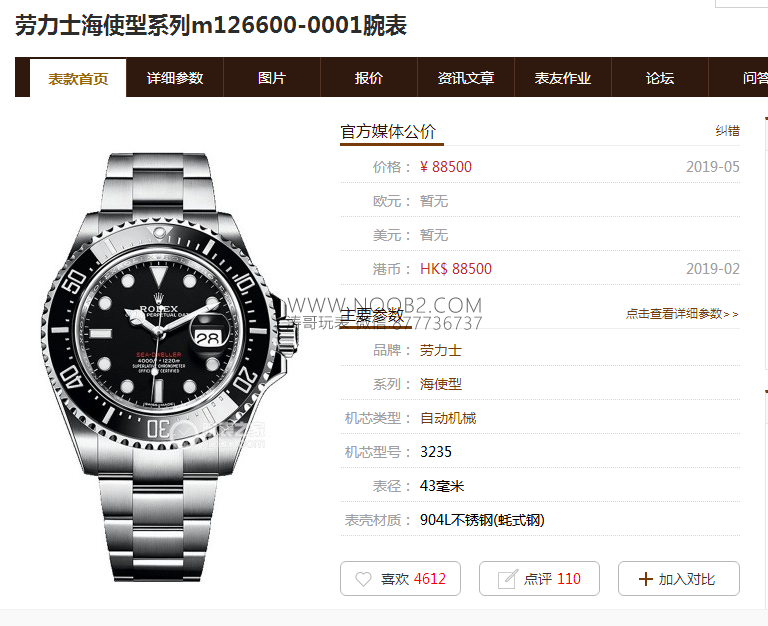Select the 报价 tab
Image resolution: width=768 pixels, height=626 pixels.
[369, 77]
